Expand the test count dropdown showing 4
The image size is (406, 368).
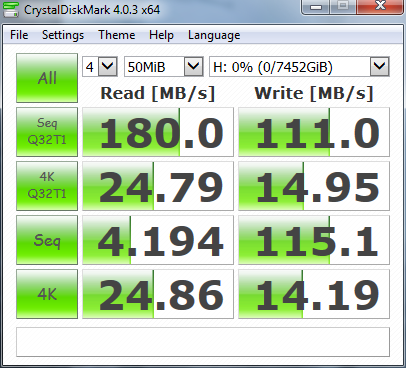coord(108,67)
